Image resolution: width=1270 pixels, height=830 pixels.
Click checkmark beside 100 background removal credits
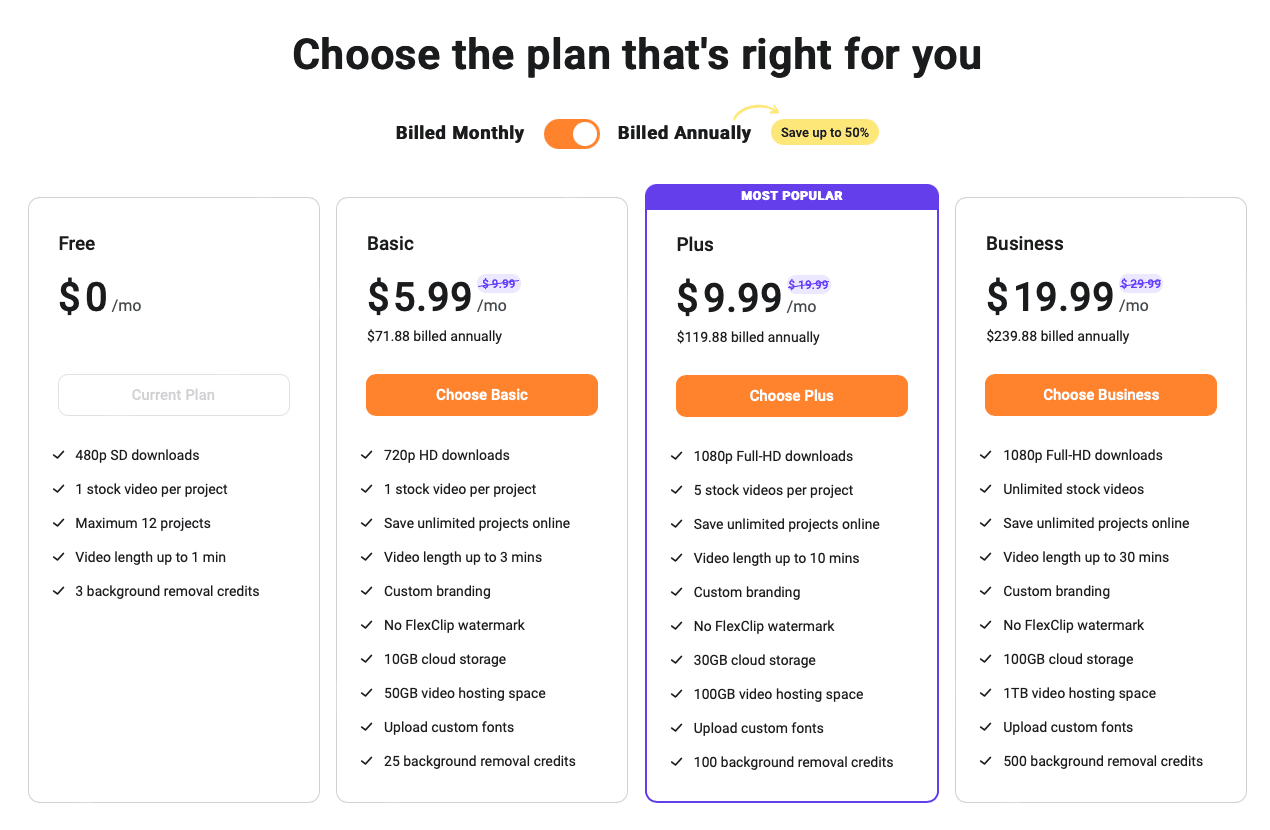(x=677, y=762)
